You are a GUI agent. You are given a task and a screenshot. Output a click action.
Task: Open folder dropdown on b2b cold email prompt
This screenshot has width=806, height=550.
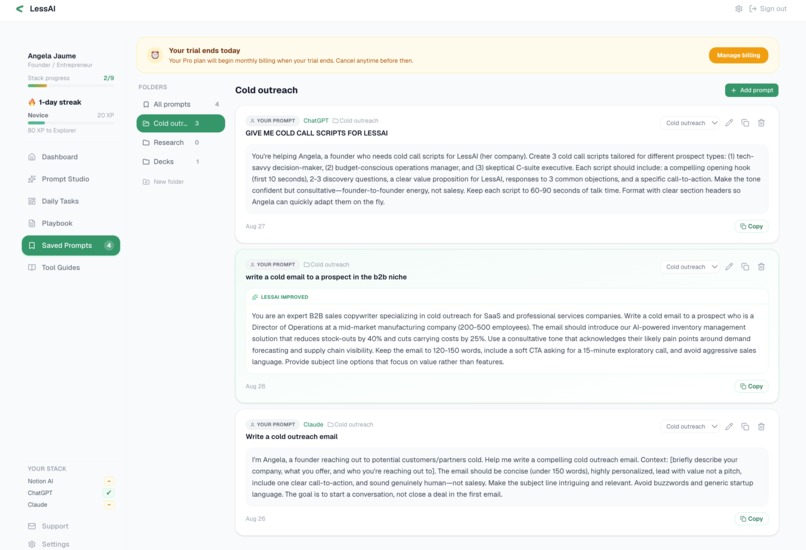tap(690, 267)
